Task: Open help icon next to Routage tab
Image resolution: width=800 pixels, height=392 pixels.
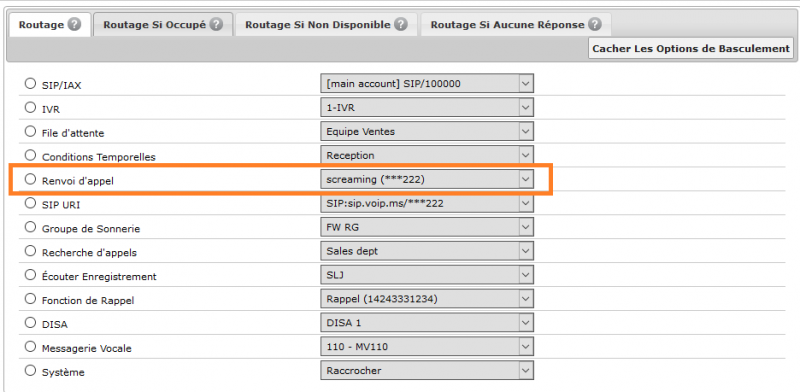Action: (74, 24)
